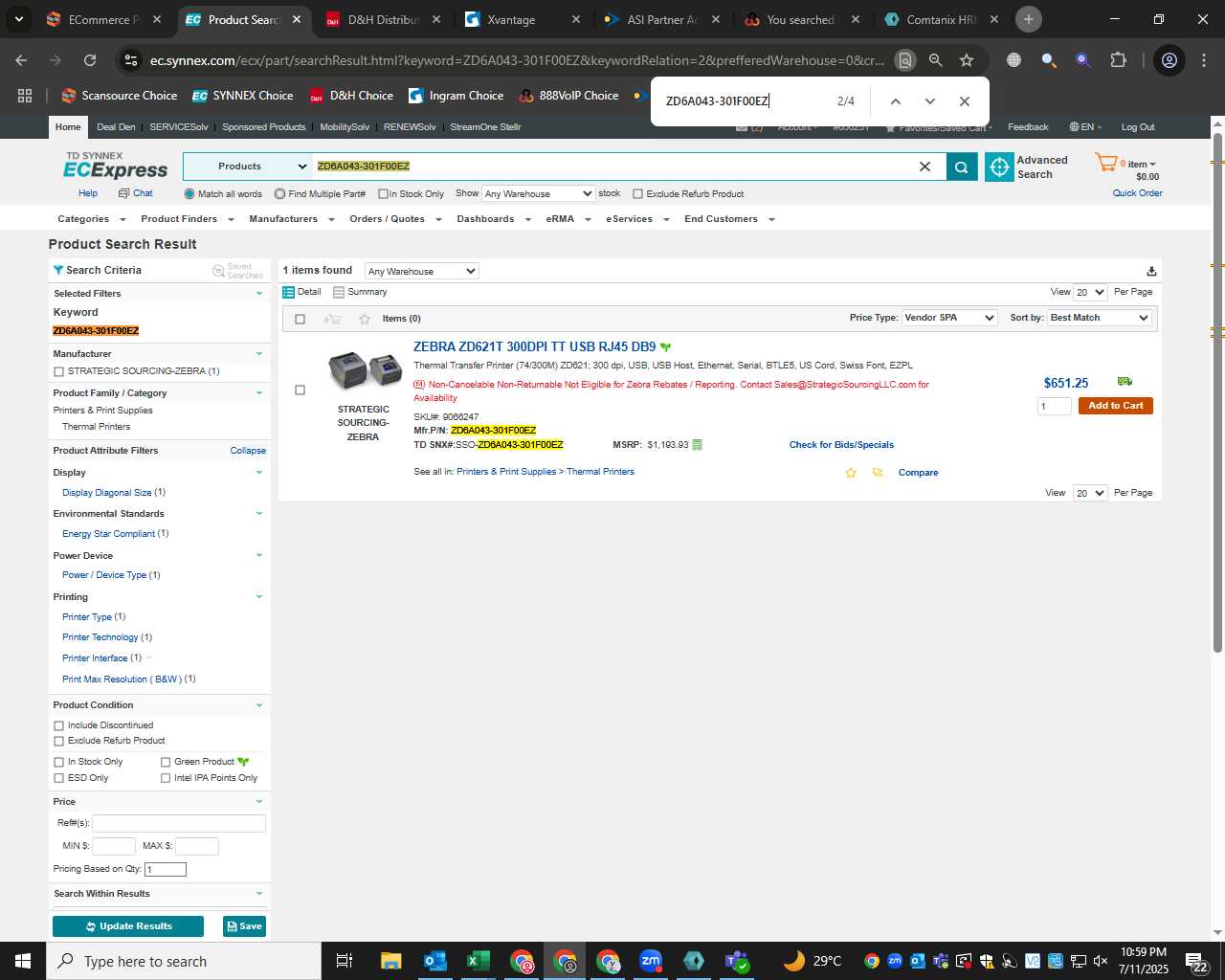Screen dimensions: 1225x980
Task: Clear the keyword with the X icon
Action: [924, 167]
